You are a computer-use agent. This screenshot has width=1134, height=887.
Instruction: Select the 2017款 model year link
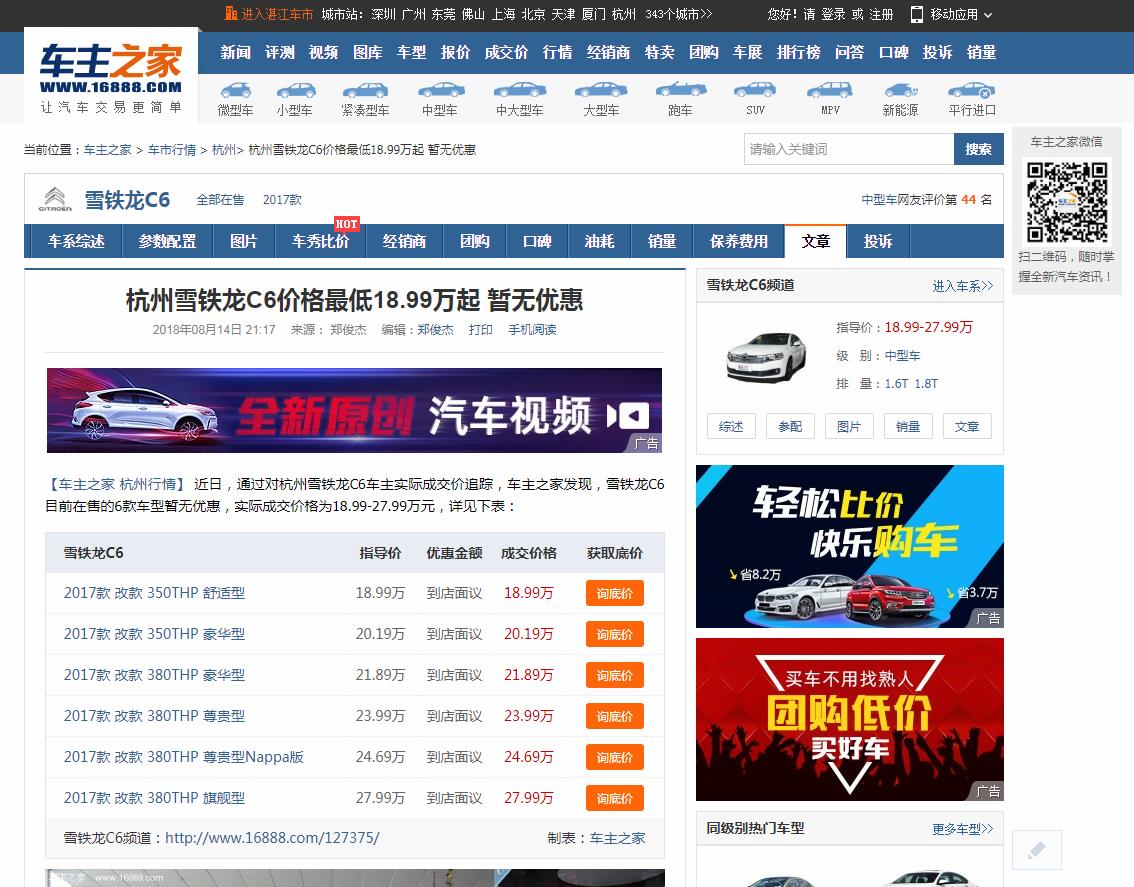[x=282, y=200]
